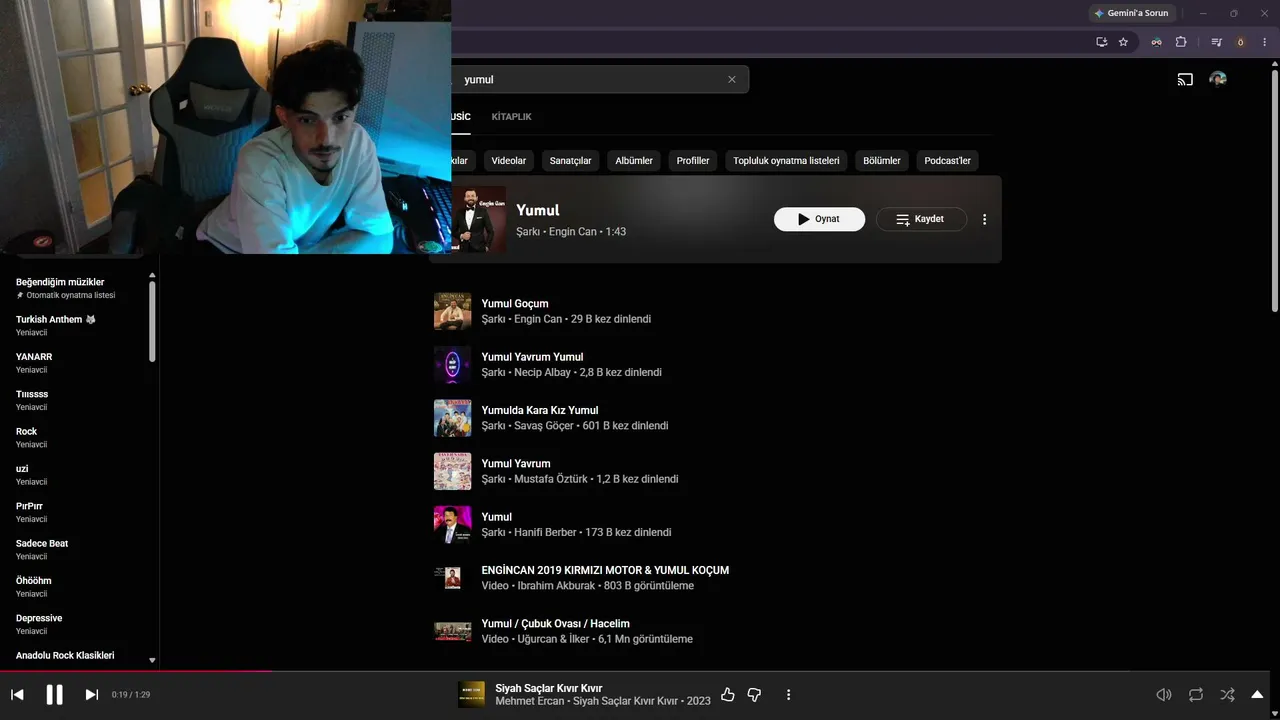Click the Hanifi Berber artist link

tap(545, 533)
